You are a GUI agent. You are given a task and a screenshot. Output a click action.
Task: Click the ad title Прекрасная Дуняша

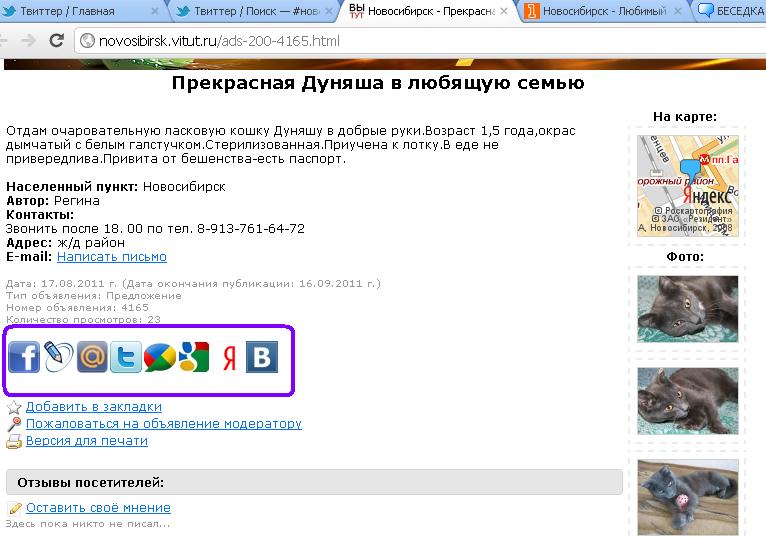pos(378,83)
